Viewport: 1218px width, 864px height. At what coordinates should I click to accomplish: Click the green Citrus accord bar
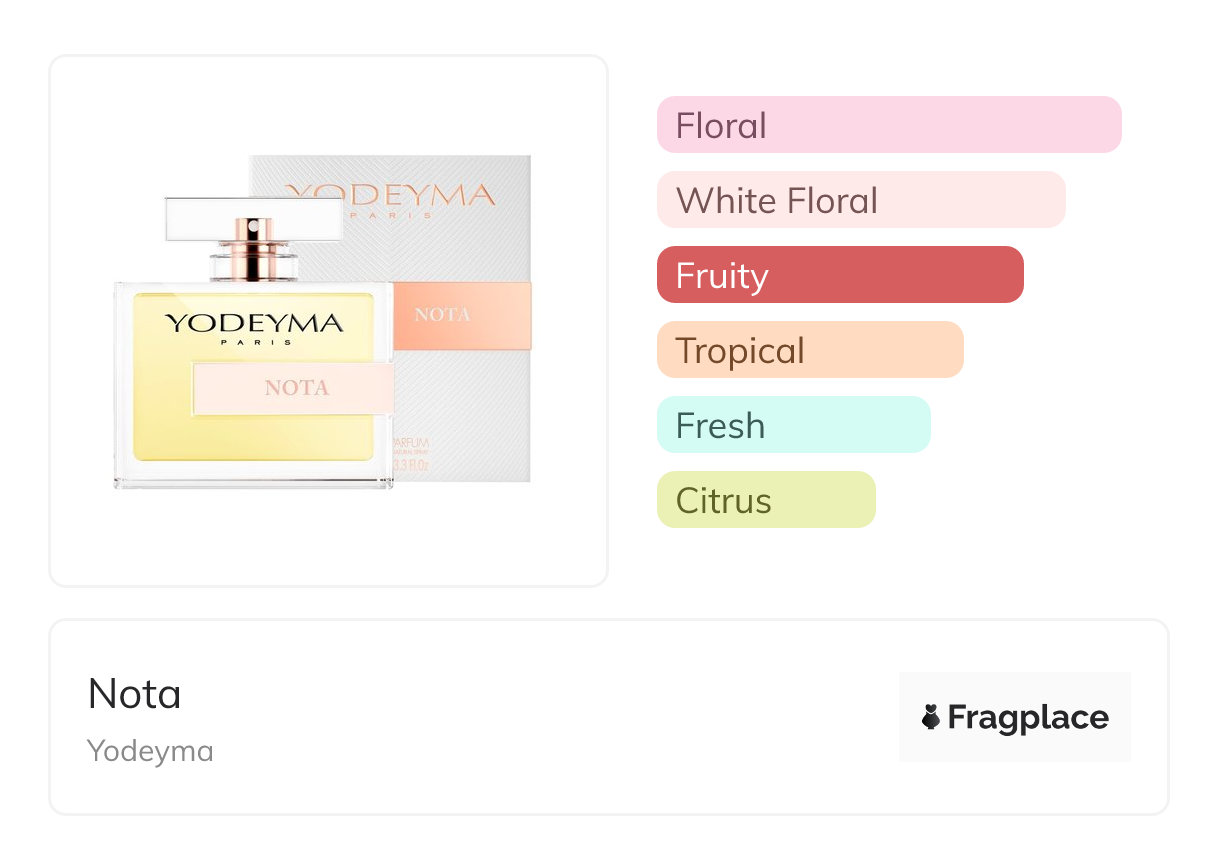[766, 500]
